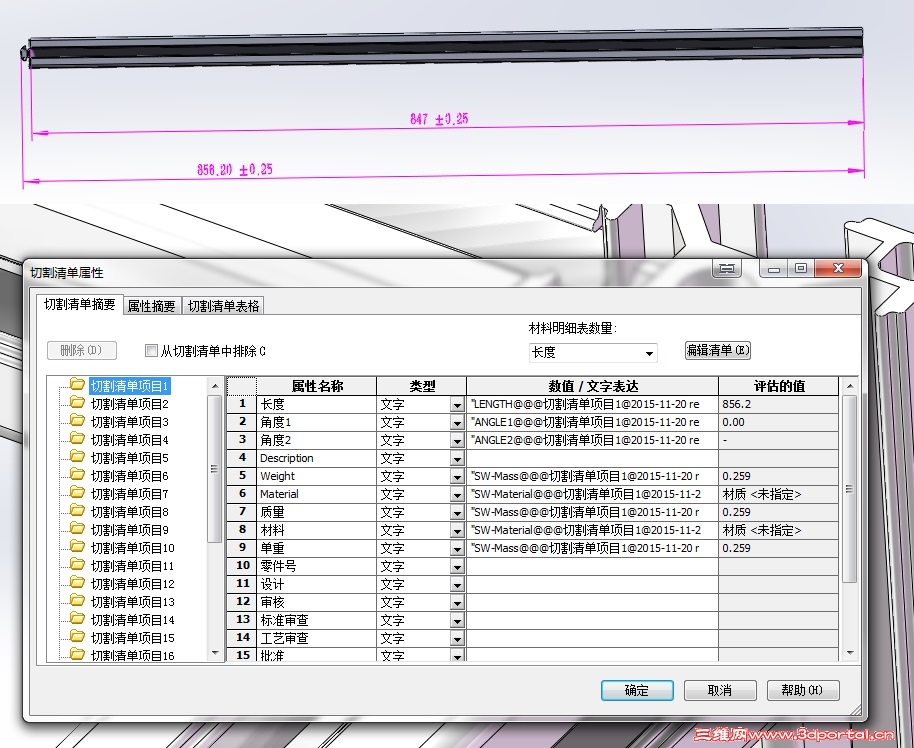Open help via 帮助(H) button

point(803,690)
